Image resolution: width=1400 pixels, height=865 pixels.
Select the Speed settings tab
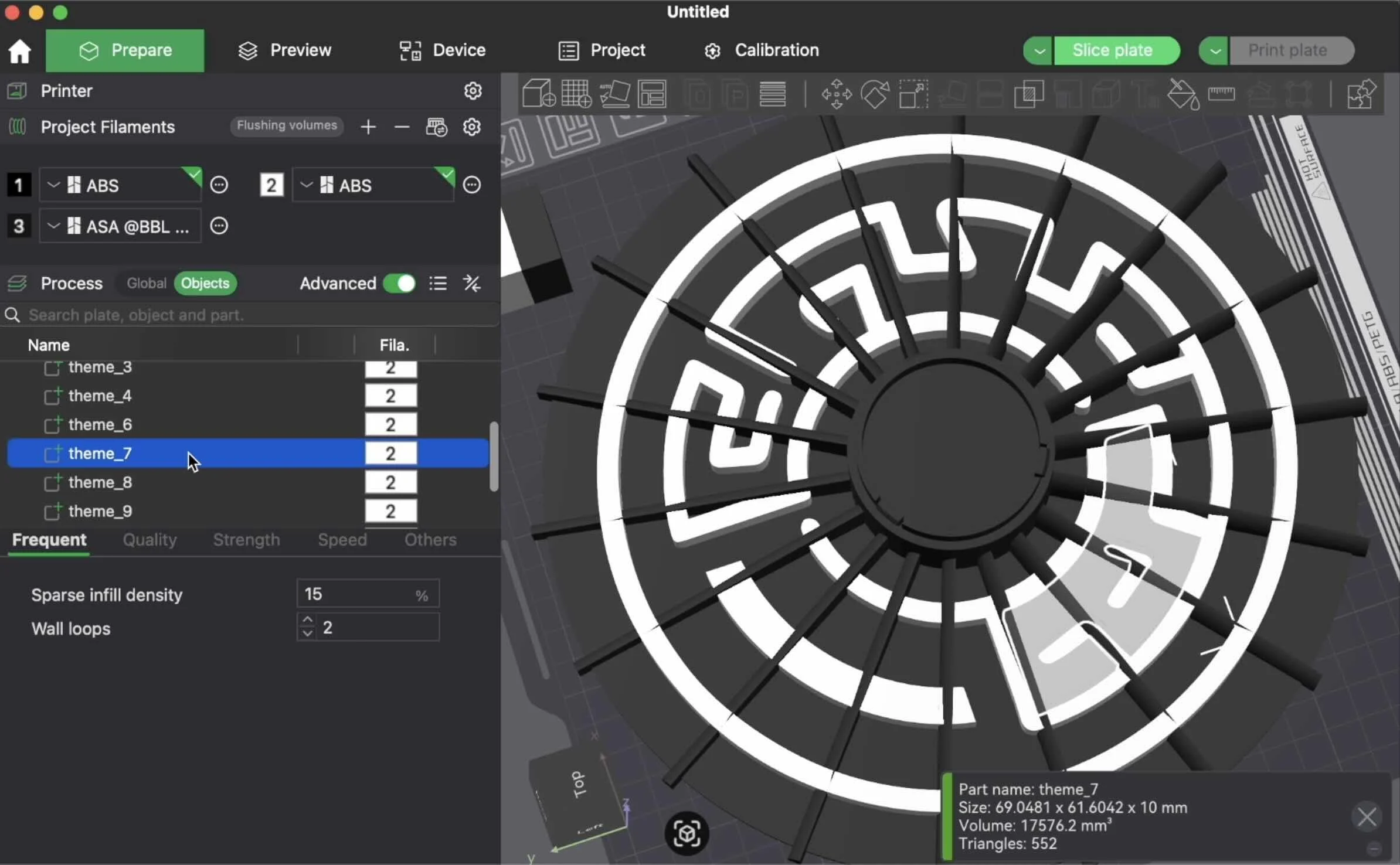tap(342, 540)
